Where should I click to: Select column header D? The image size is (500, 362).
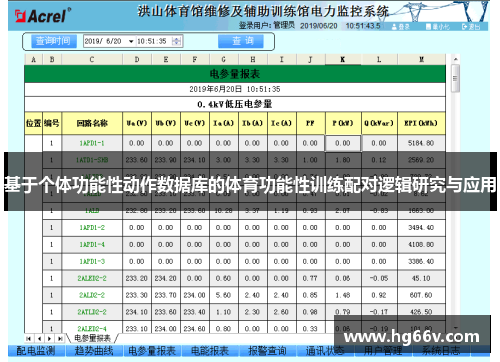point(137,60)
